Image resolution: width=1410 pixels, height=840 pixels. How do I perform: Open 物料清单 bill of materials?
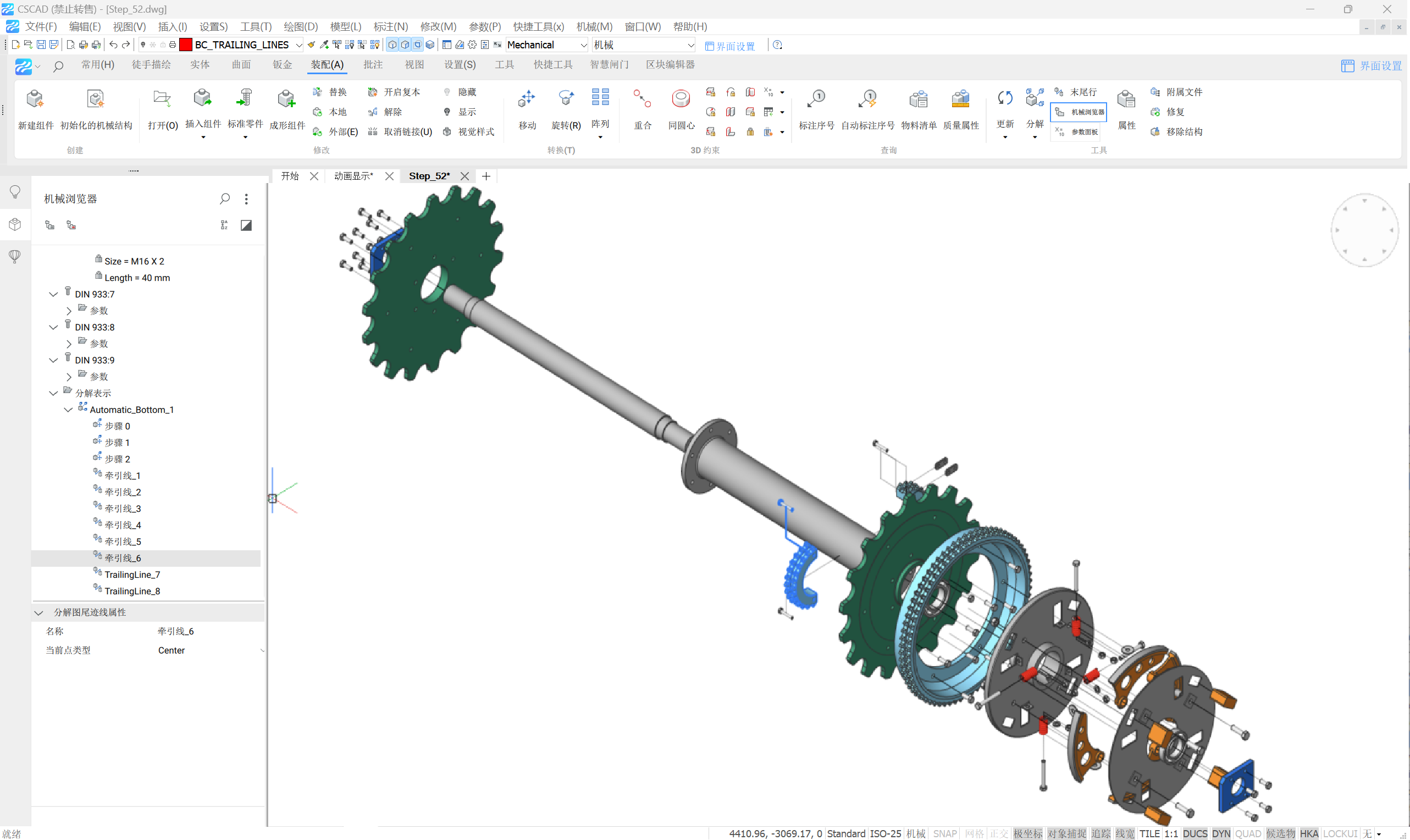[918, 99]
